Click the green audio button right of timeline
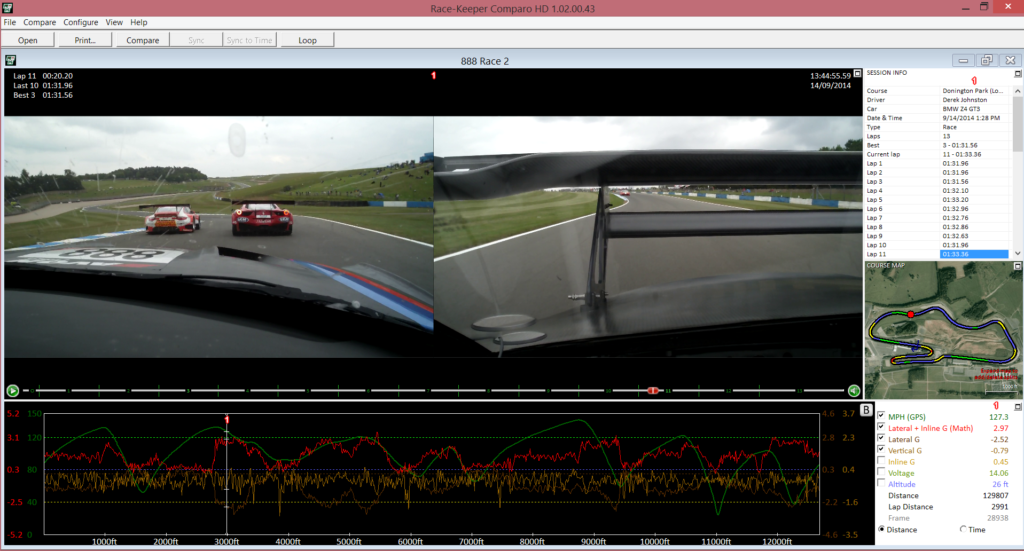Screen dimensions: 1024x551 (854, 390)
